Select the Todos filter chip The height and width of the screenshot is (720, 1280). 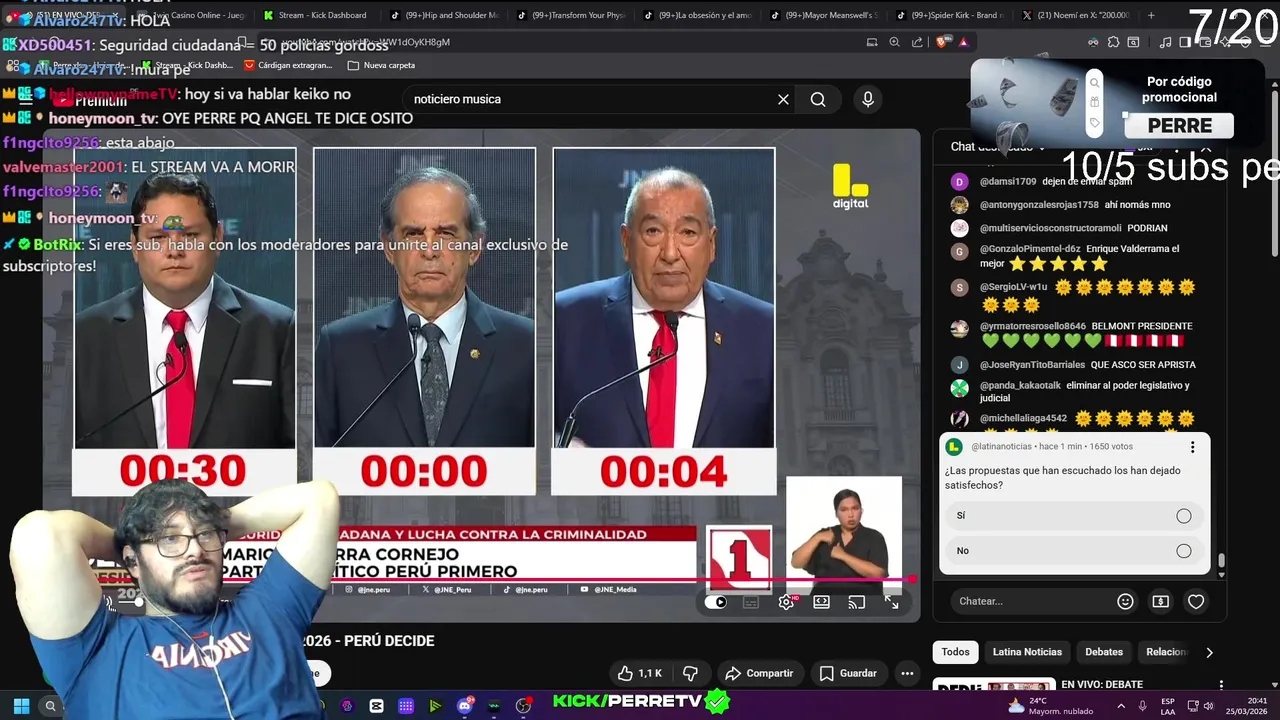(955, 652)
